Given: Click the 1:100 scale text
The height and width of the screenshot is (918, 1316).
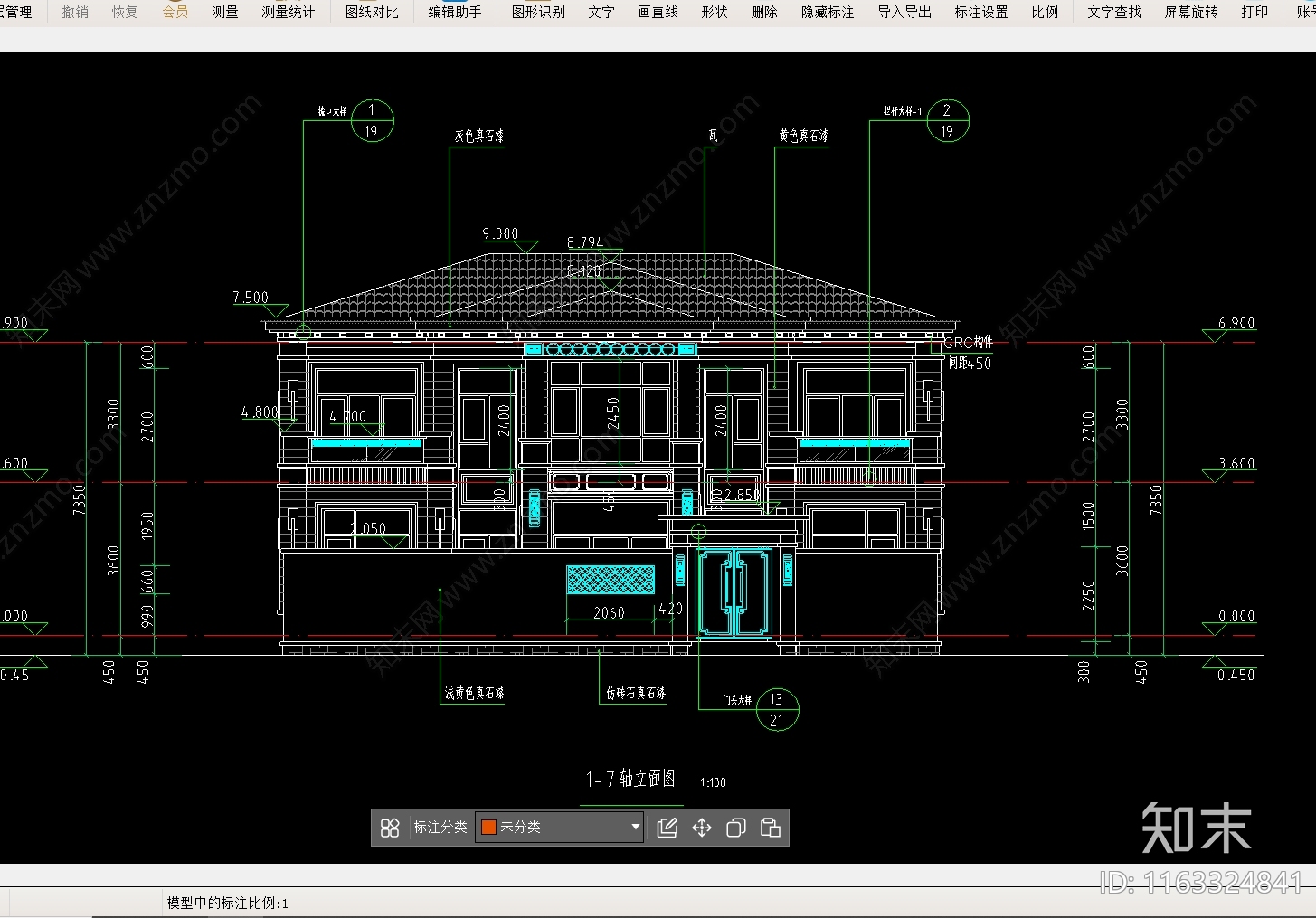Looking at the screenshot, I should pos(713,782).
